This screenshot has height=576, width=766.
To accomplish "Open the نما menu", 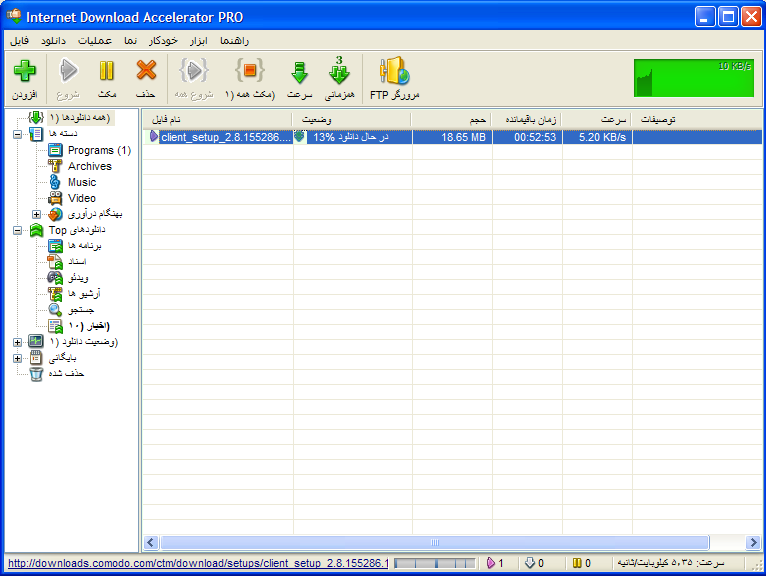I will [x=130, y=41].
